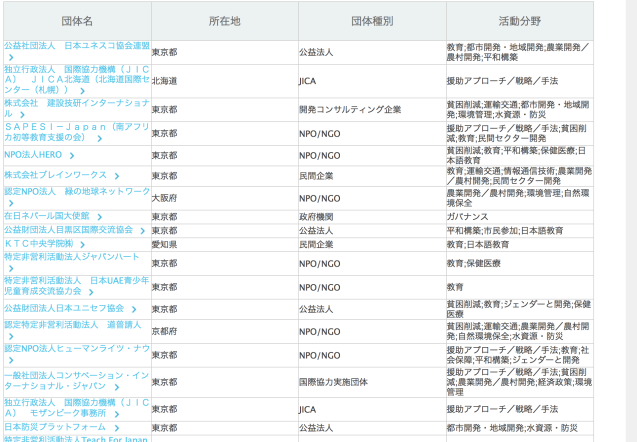637x442 pixels.
Task: Select the 活動分野 column header
Action: pyautogui.click(x=520, y=21)
